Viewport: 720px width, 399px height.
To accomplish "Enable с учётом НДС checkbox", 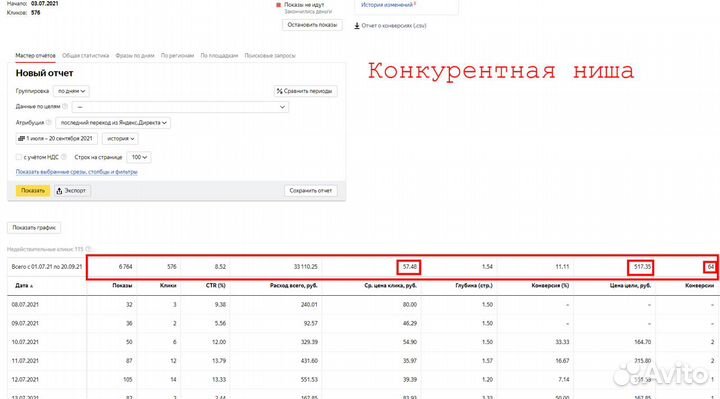I will (x=19, y=157).
